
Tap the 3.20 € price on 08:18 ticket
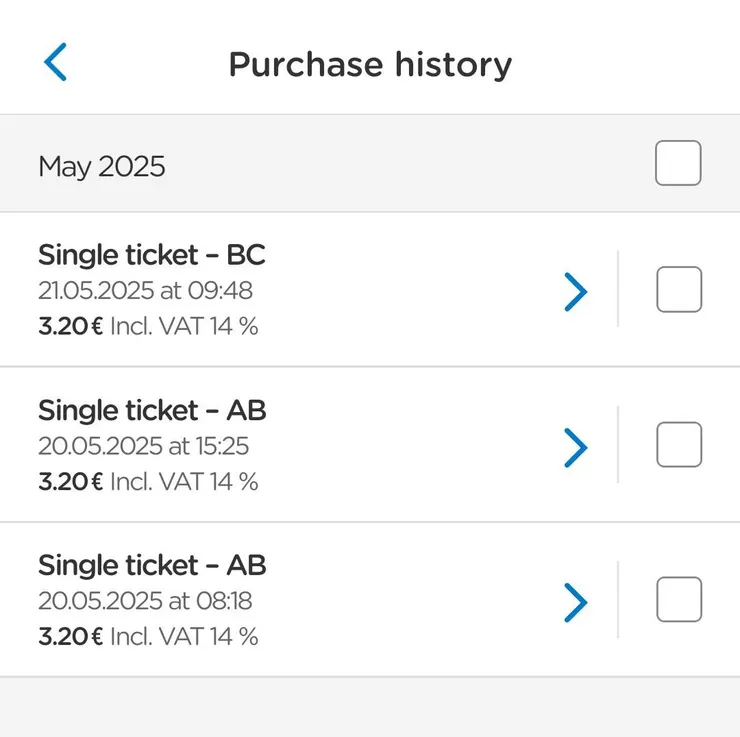click(x=70, y=636)
